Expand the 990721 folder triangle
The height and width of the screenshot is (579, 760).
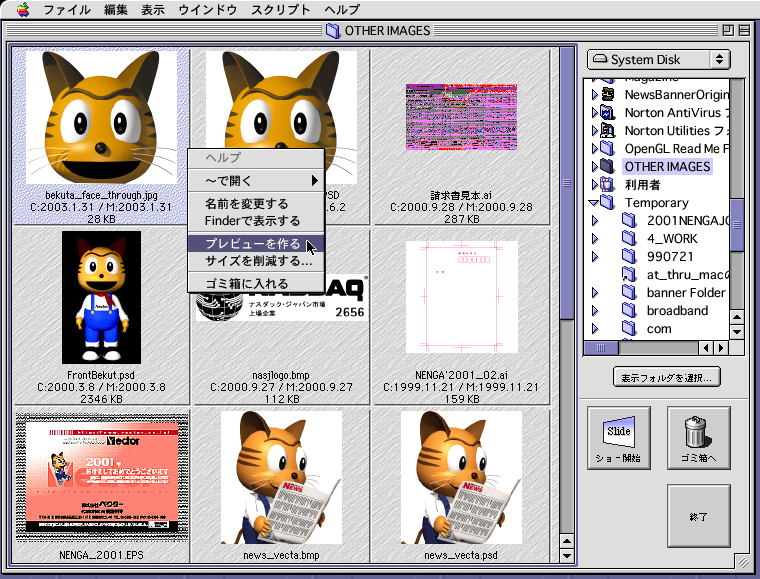tap(595, 256)
